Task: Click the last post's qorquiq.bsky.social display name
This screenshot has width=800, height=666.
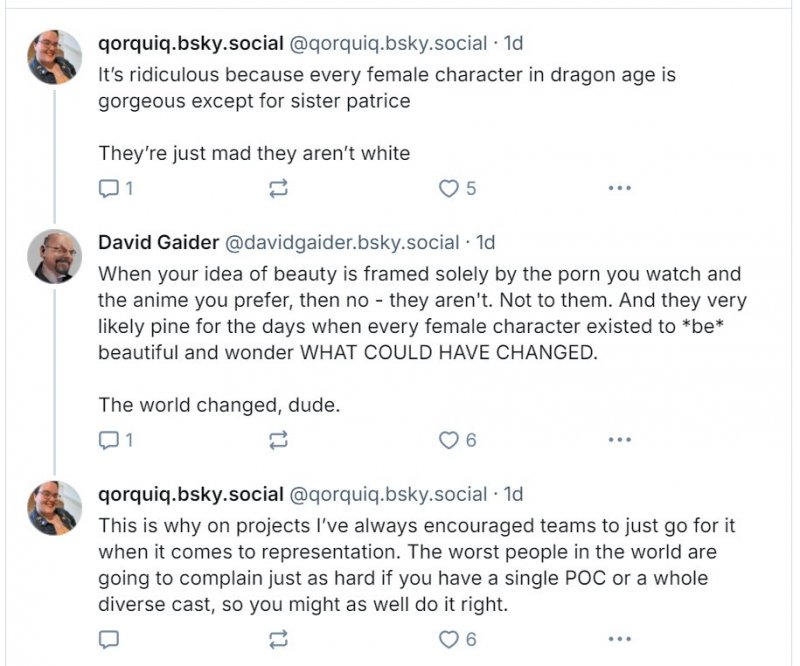Action: click(190, 494)
